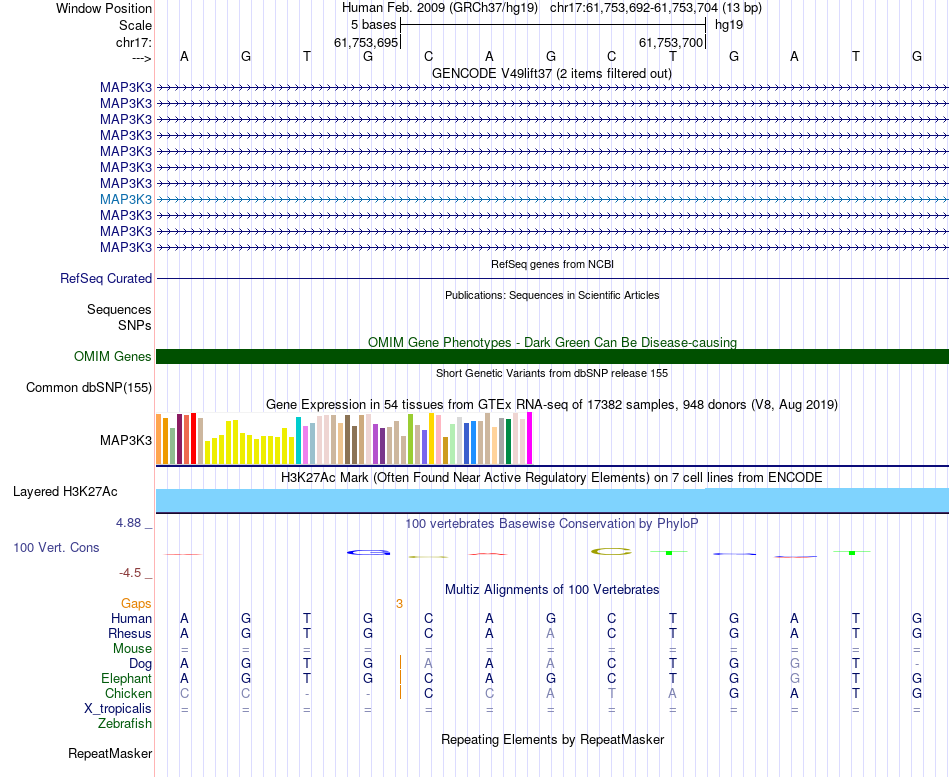Click the MAP3K3 label beside GTEx bar chart
The height and width of the screenshot is (777, 950).
pos(126,440)
